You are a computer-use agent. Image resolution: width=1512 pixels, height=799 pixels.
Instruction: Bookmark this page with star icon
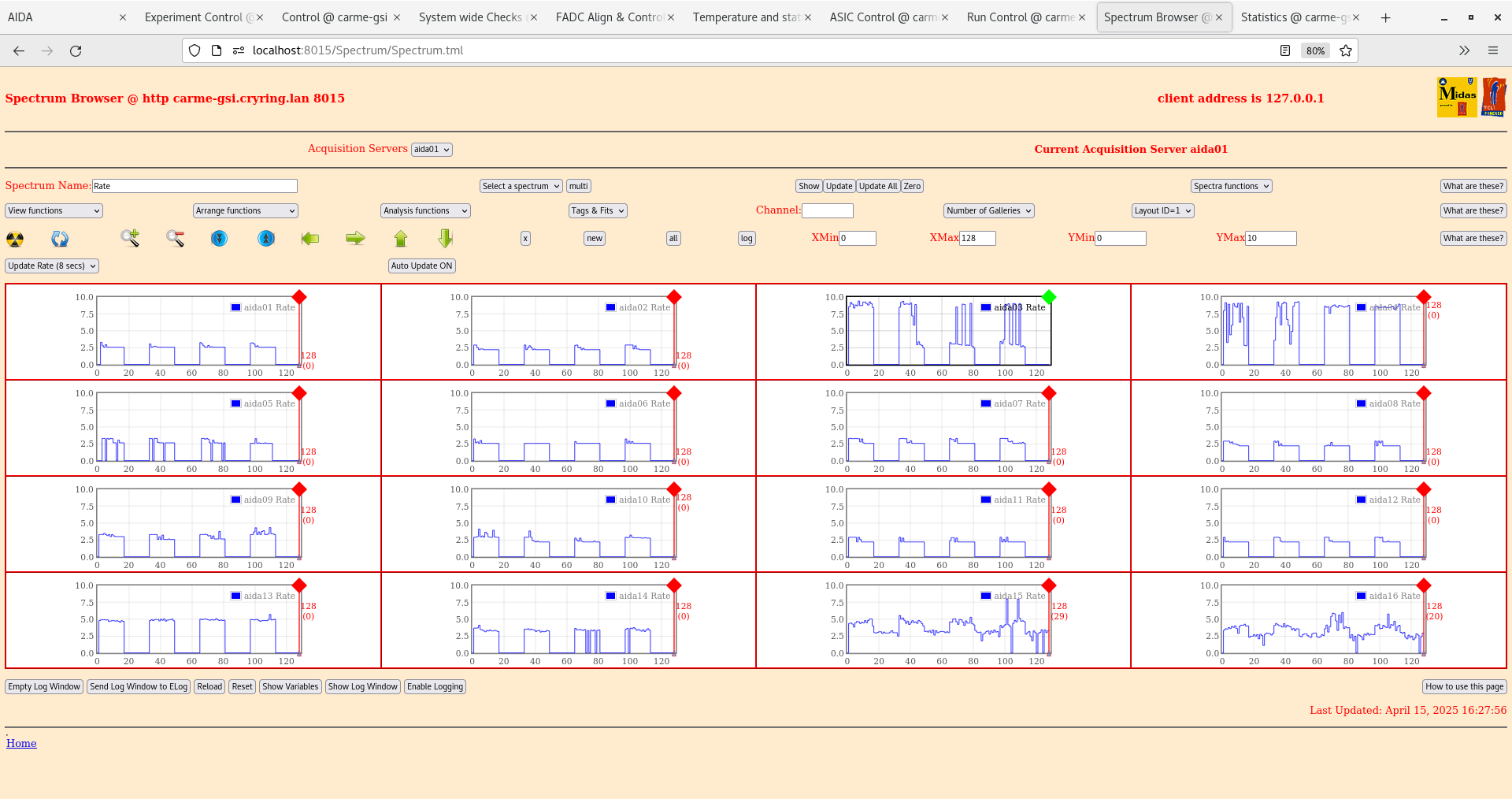point(1346,50)
